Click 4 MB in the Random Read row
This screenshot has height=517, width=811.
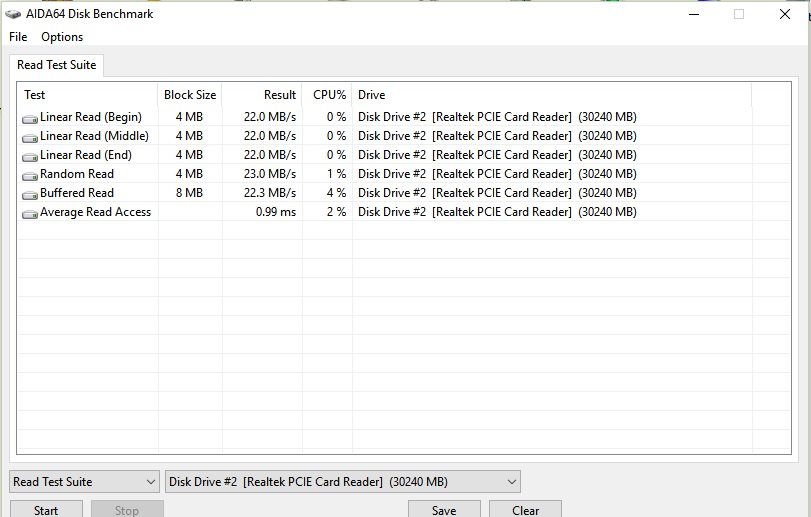tap(189, 174)
